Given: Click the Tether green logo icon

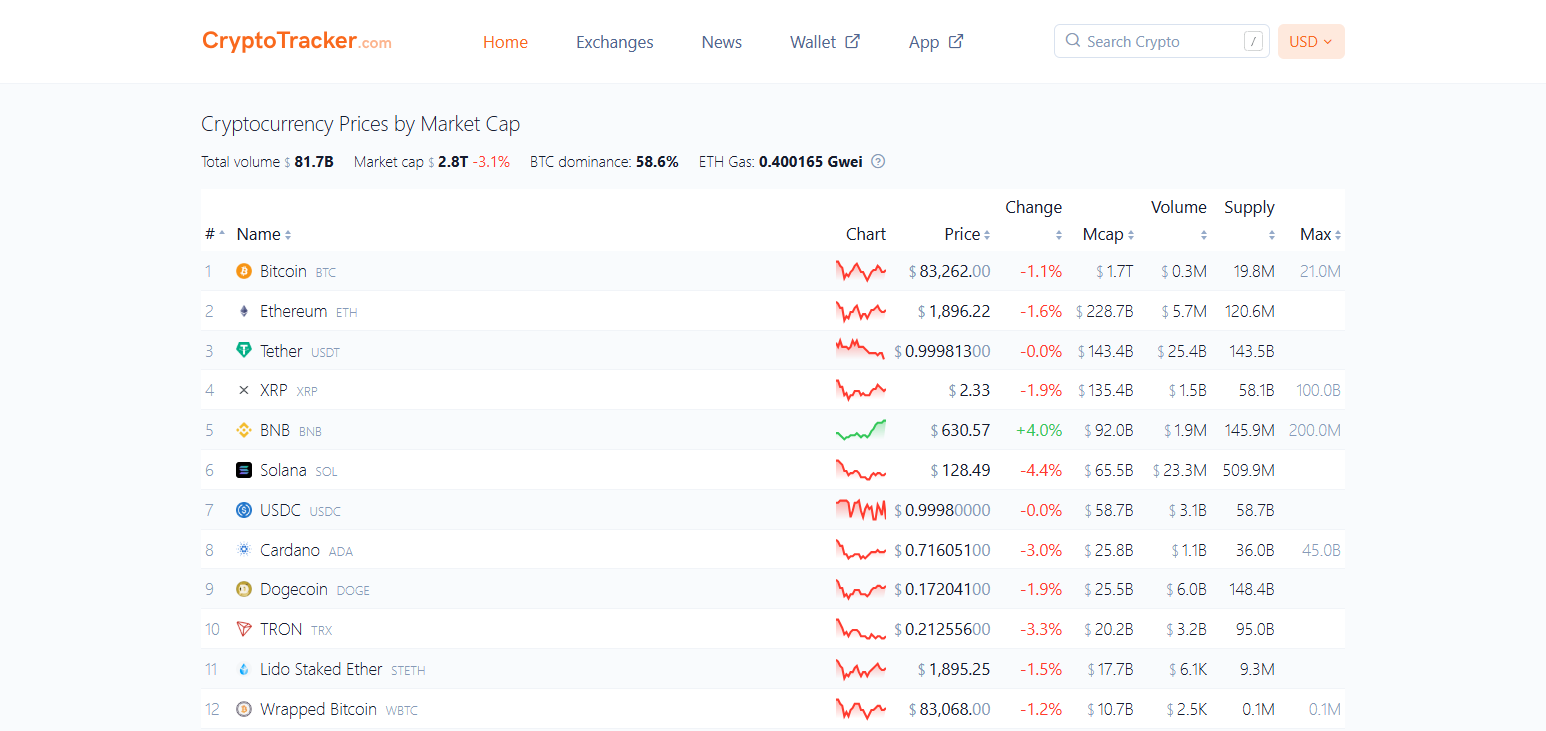Looking at the screenshot, I should click(x=243, y=350).
